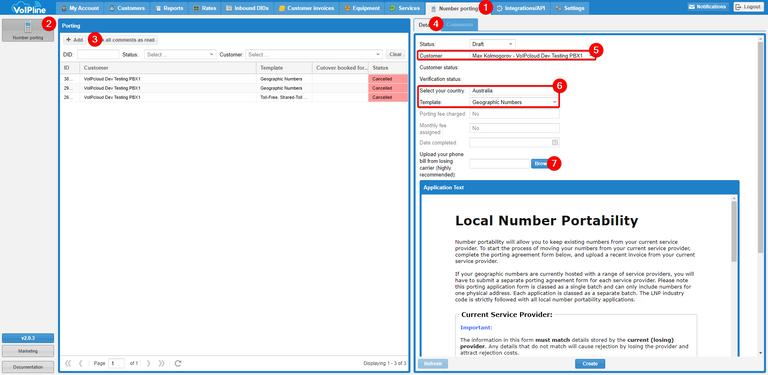768x375 pixels.
Task: Sort by the Template column header
Action: 285,68
